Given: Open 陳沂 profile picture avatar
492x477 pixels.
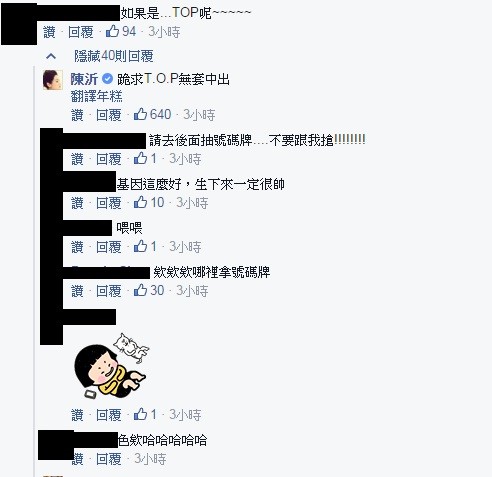Looking at the screenshot, I should 53,80.
